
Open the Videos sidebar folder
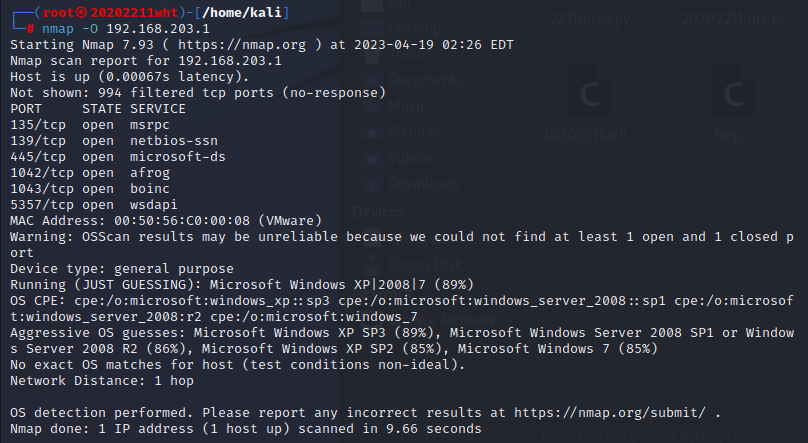[x=410, y=158]
